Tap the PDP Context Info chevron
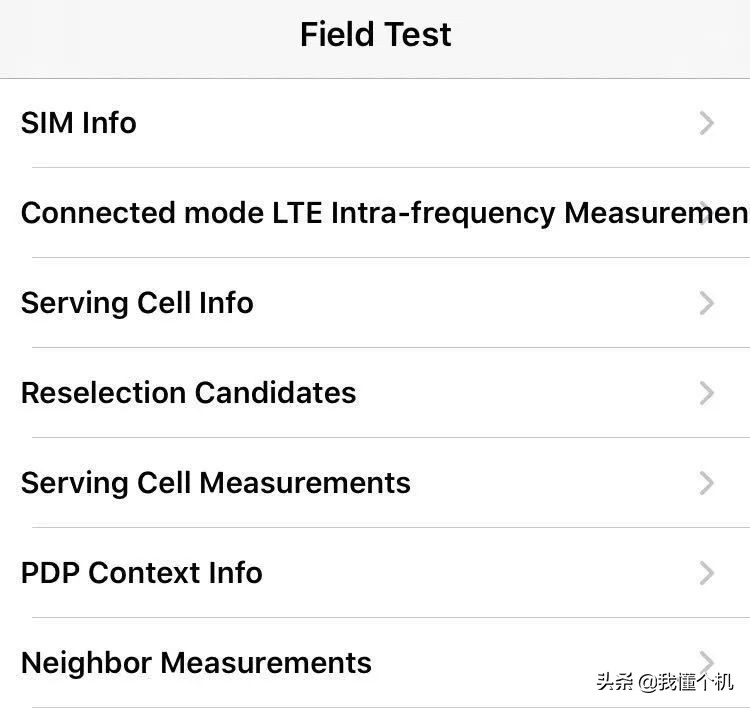This screenshot has width=750, height=708. coord(707,573)
